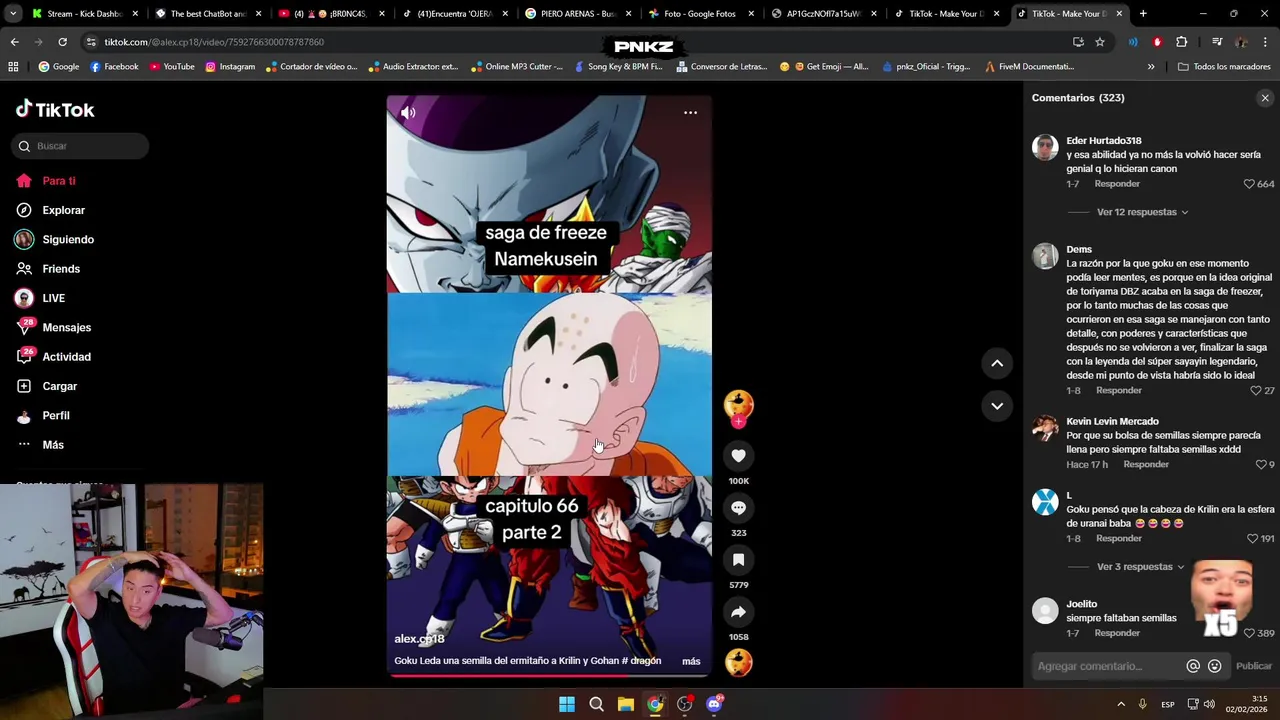The width and height of the screenshot is (1280, 720).
Task: Open the video three-dot options menu
Action: click(x=690, y=113)
